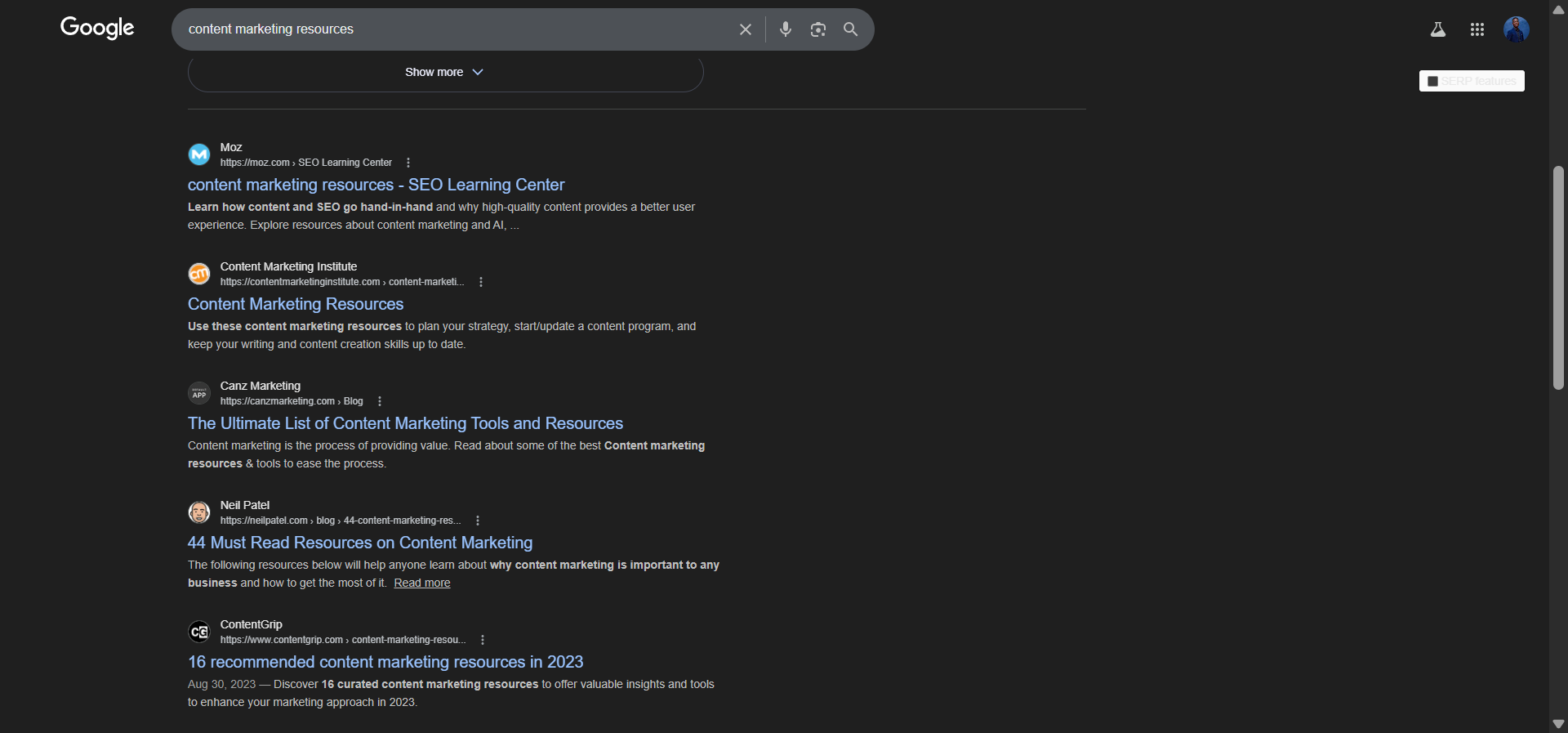This screenshot has height=733, width=1568.
Task: Start voice search with microphone icon
Action: click(x=786, y=29)
